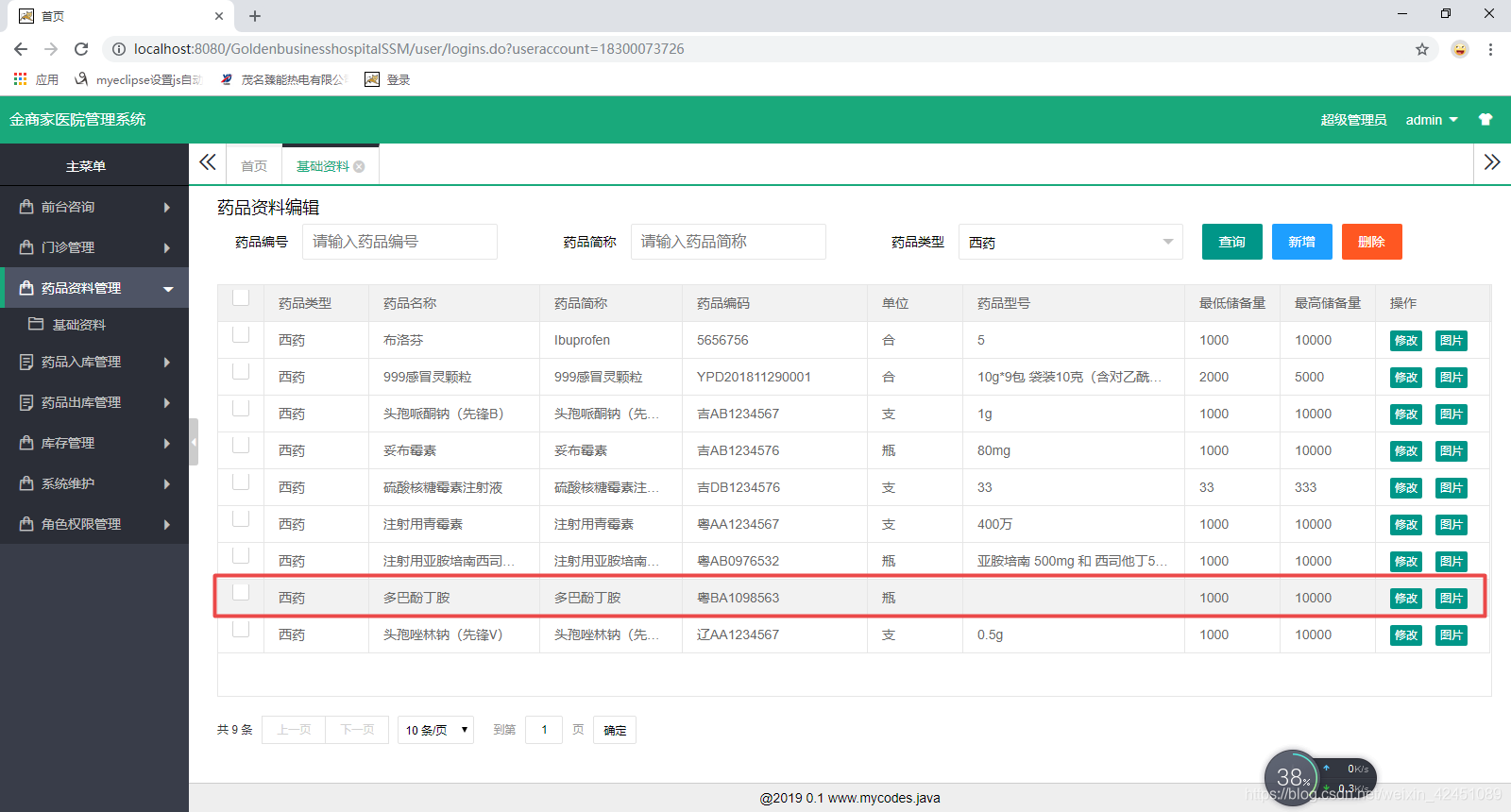Click 超级管理员 in header
The height and width of the screenshot is (812, 1511).
coord(1353,120)
